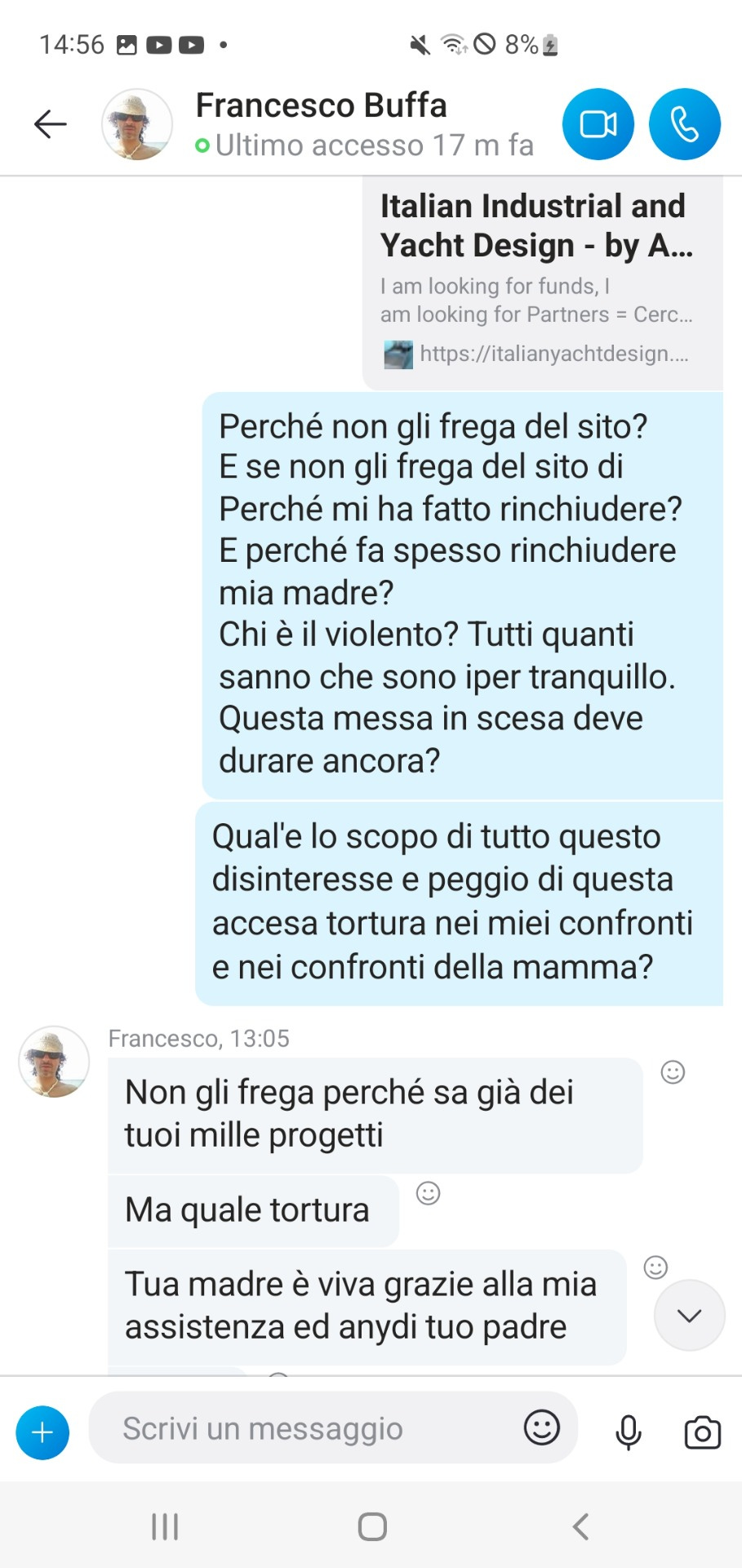This screenshot has width=742, height=1568.
Task: Go back using the header arrow
Action: pyautogui.click(x=50, y=124)
